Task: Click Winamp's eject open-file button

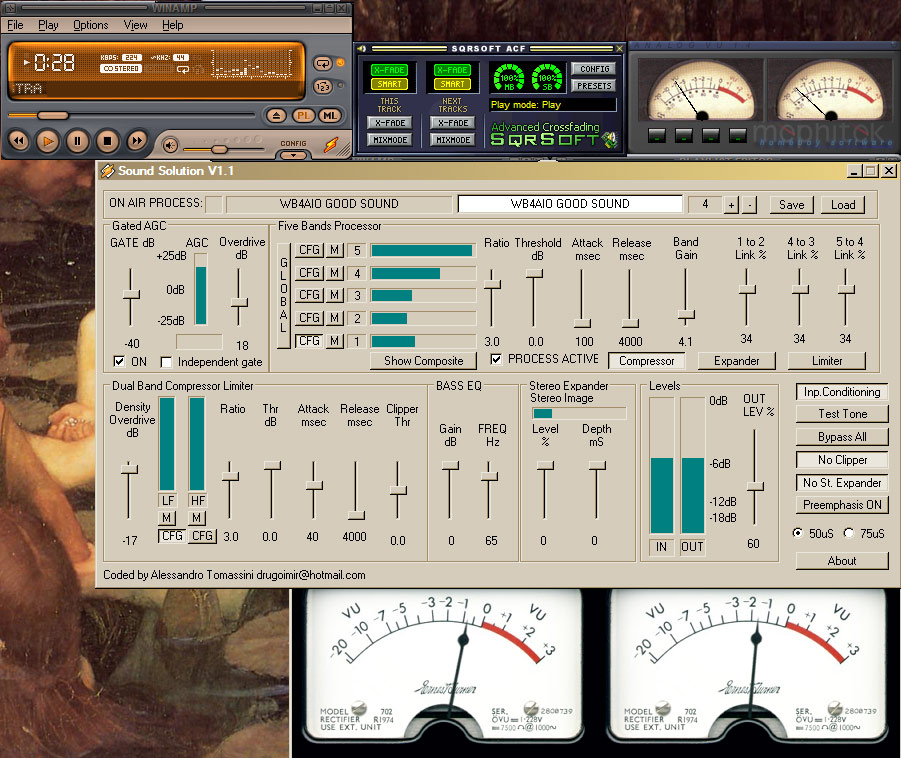Action: pyautogui.click(x=276, y=116)
